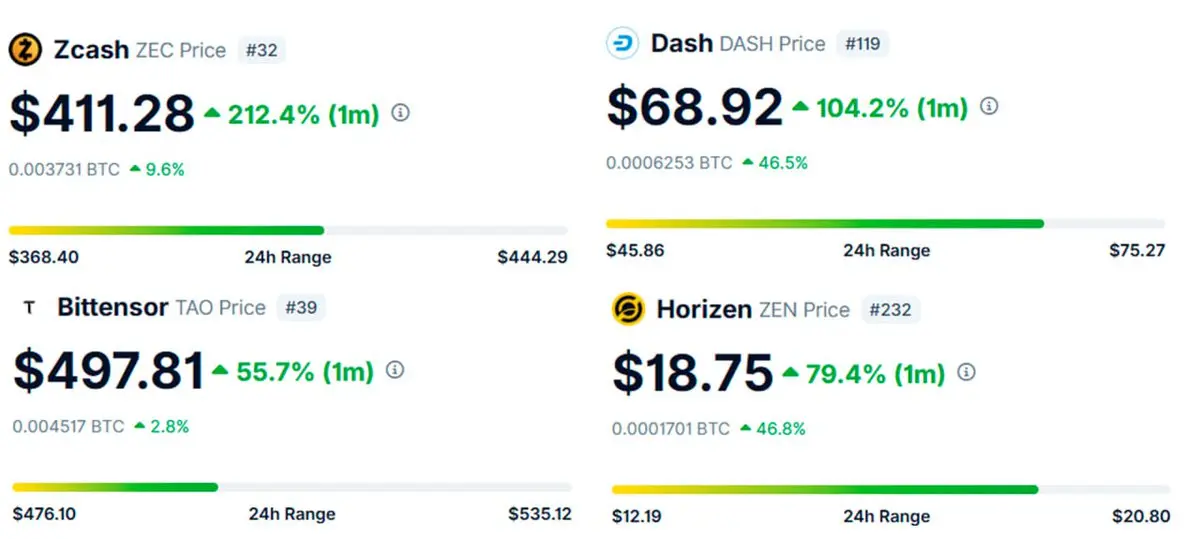Open info icon beside Dash 104.2% change
Viewport: 1200px width, 539px height.
point(989,106)
